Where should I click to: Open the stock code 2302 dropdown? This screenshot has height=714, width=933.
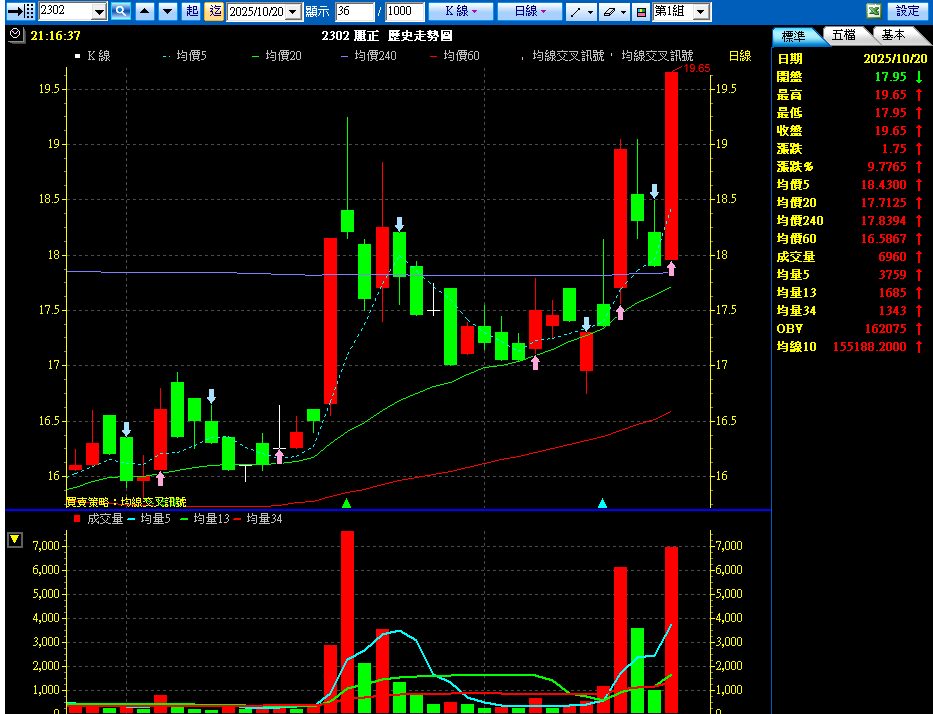pos(99,11)
